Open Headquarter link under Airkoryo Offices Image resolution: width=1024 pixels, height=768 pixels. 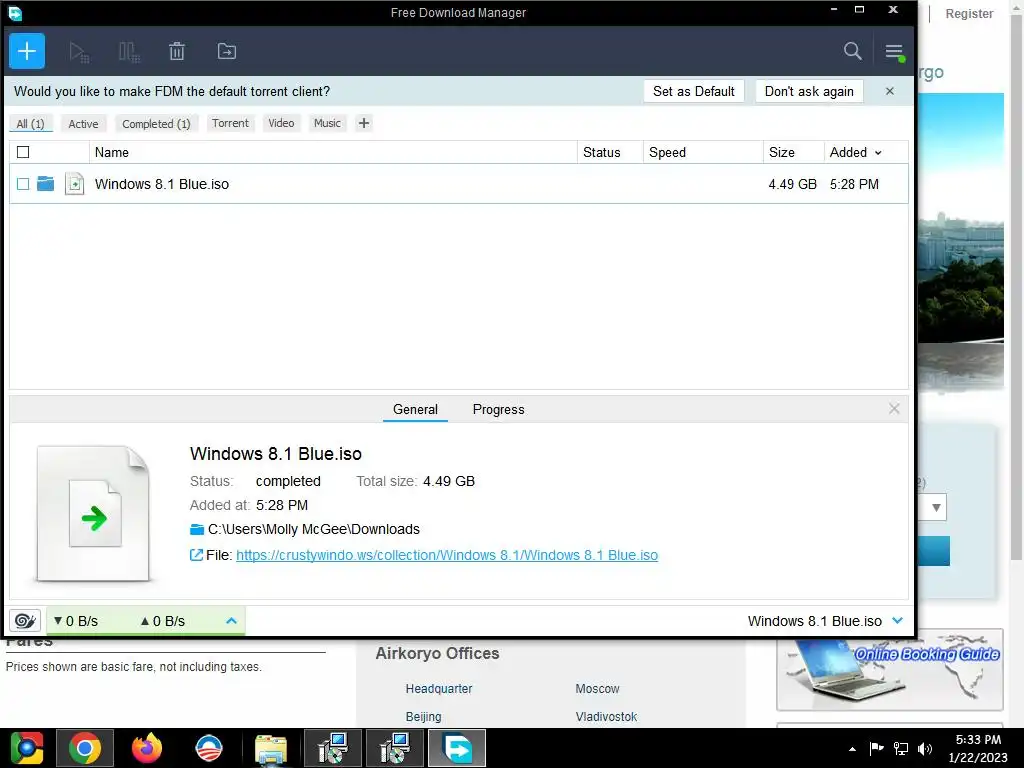pos(439,688)
